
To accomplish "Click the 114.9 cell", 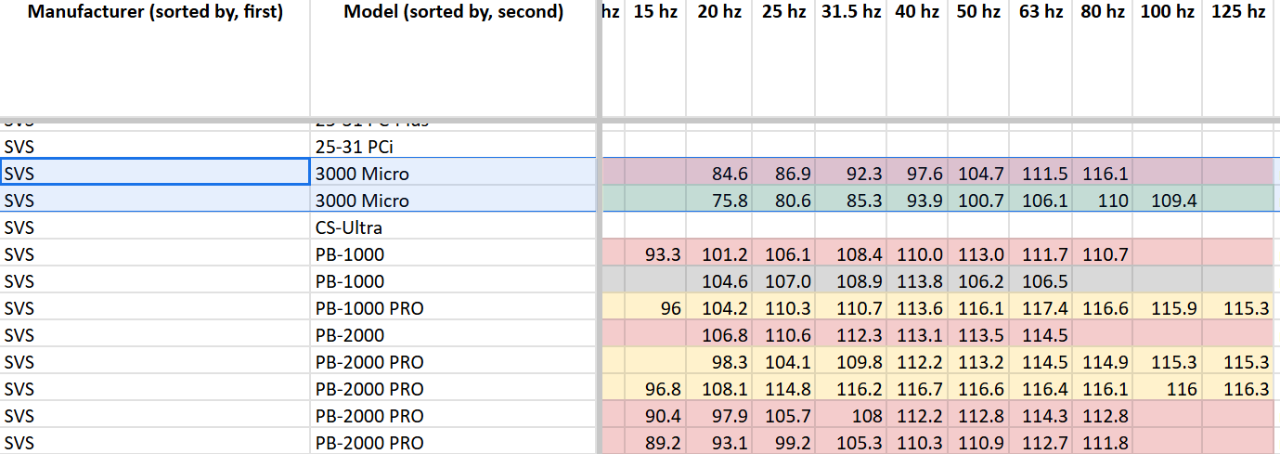I will pos(1103,362).
